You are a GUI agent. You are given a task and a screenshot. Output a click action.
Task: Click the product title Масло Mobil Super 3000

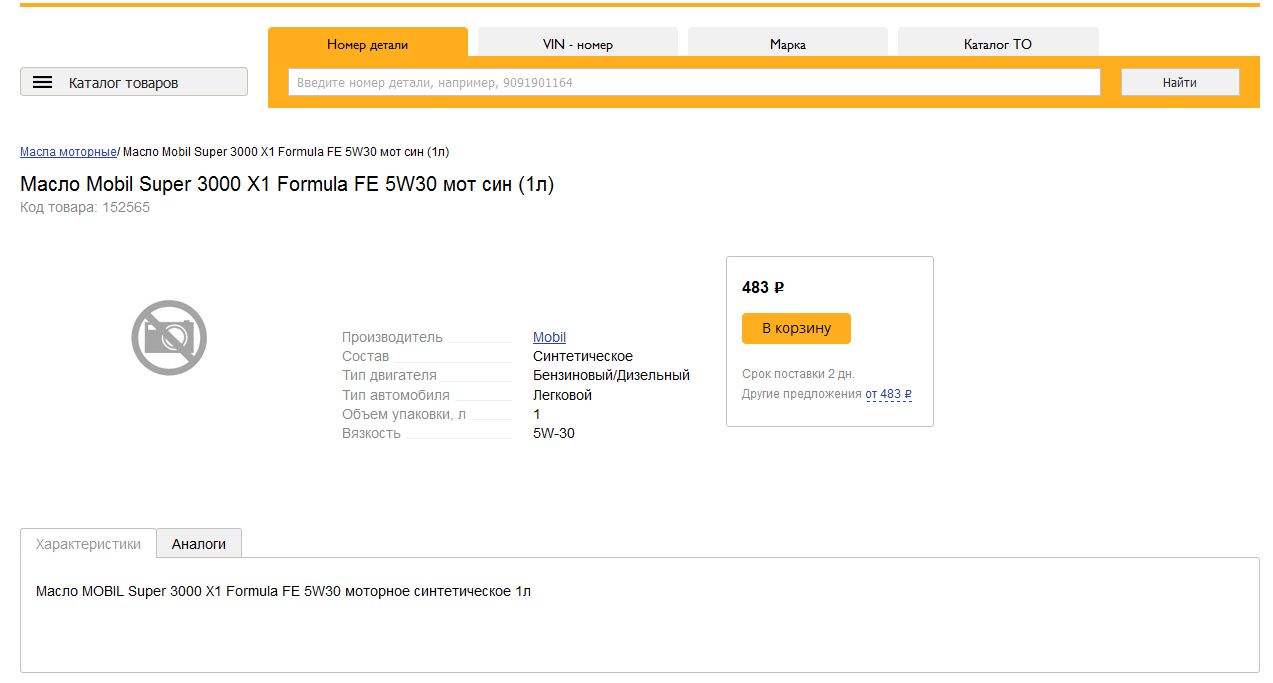[287, 184]
